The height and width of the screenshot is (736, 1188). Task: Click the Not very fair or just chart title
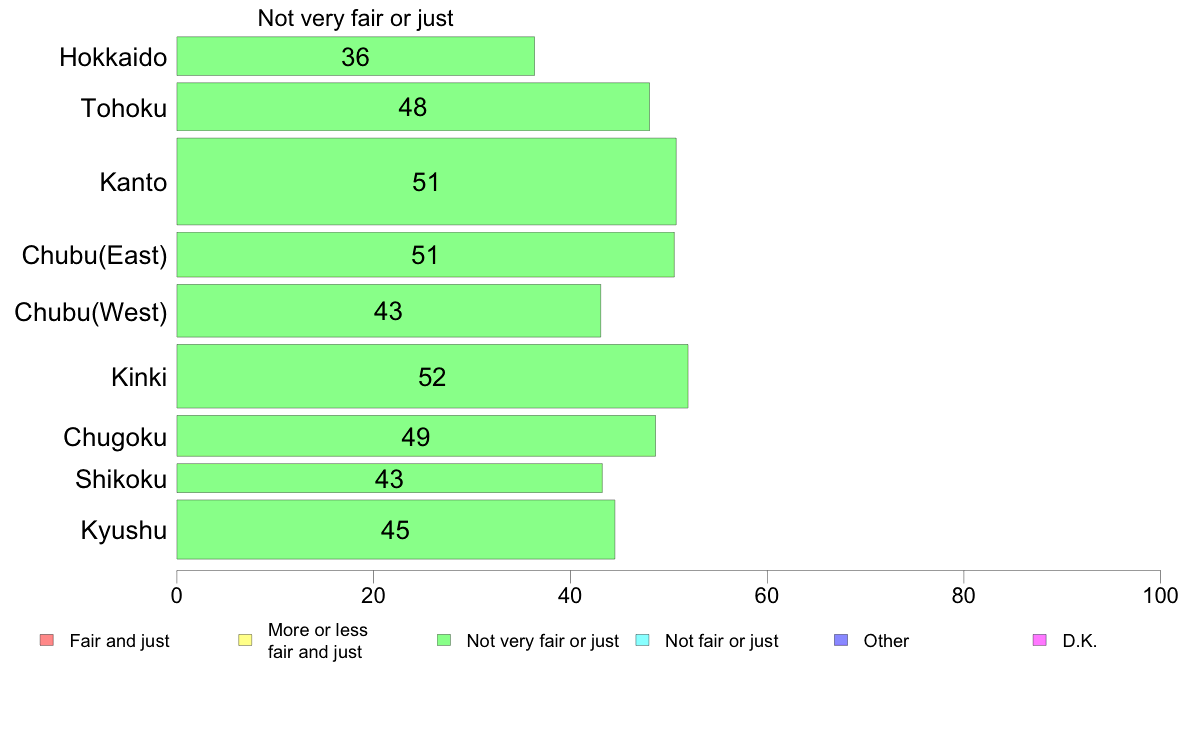(355, 18)
